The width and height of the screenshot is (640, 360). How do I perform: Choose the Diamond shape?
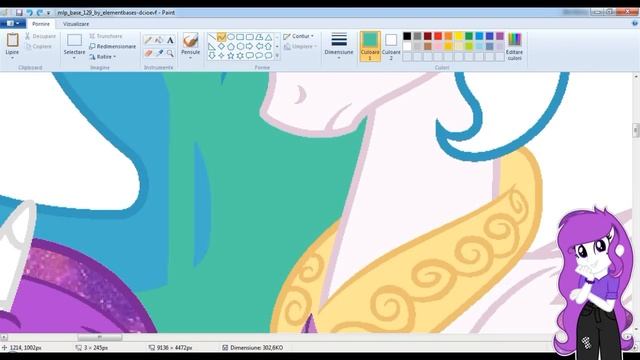click(x=221, y=47)
